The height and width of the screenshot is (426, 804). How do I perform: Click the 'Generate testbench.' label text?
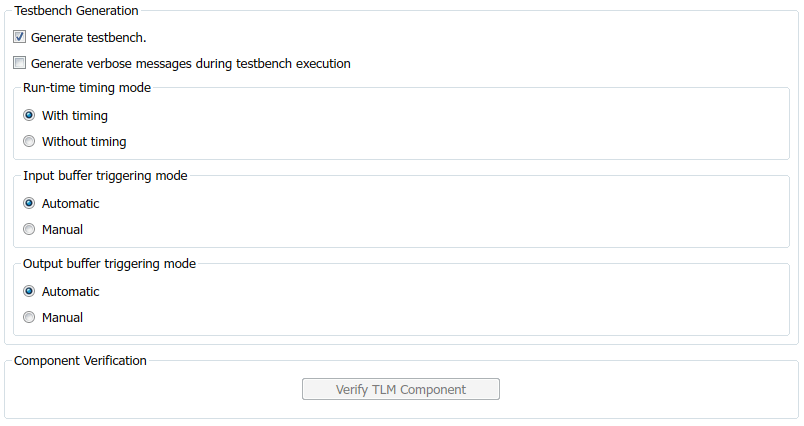pyautogui.click(x=89, y=38)
